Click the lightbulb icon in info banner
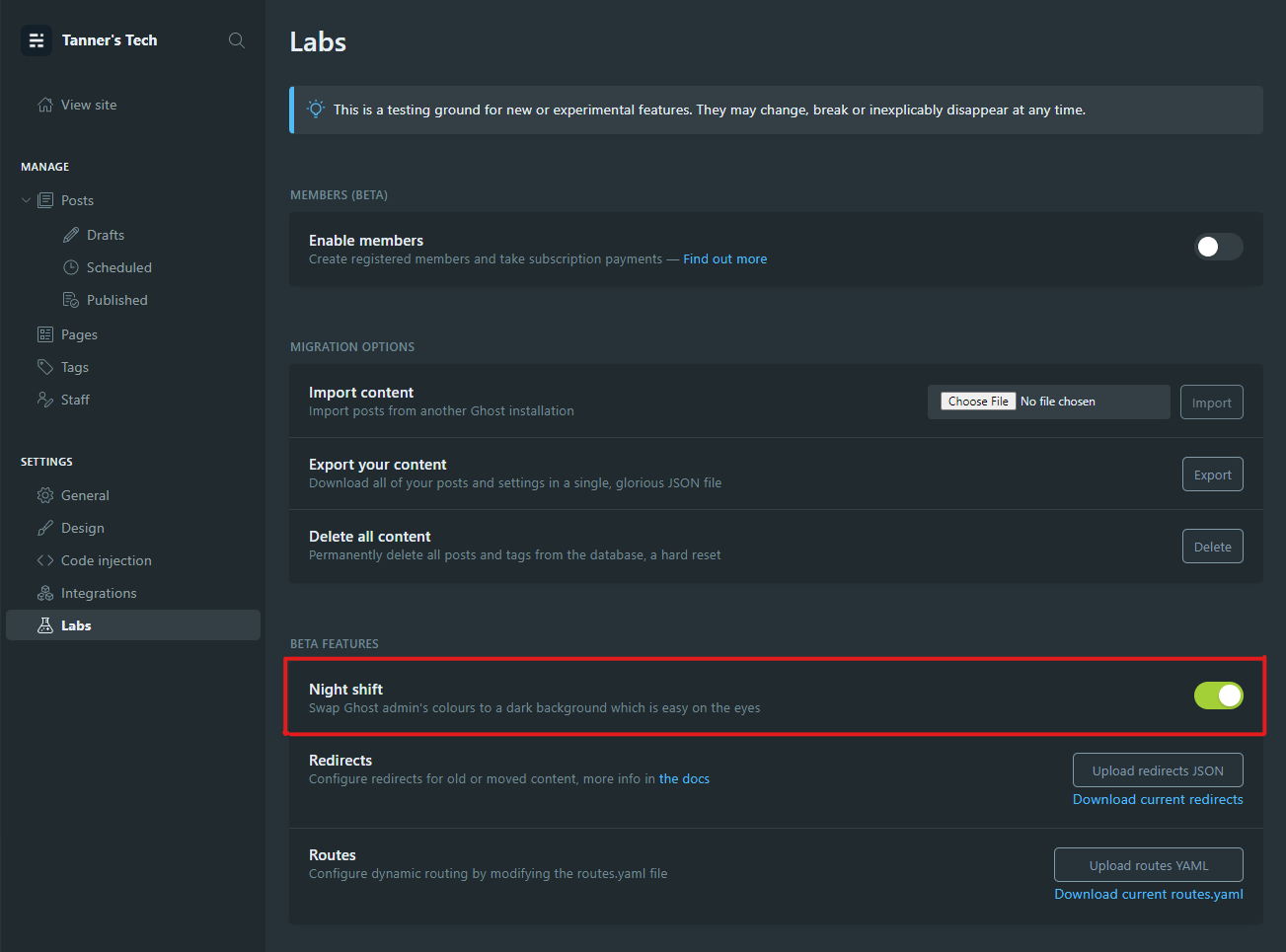This screenshot has width=1286, height=952. [x=316, y=109]
